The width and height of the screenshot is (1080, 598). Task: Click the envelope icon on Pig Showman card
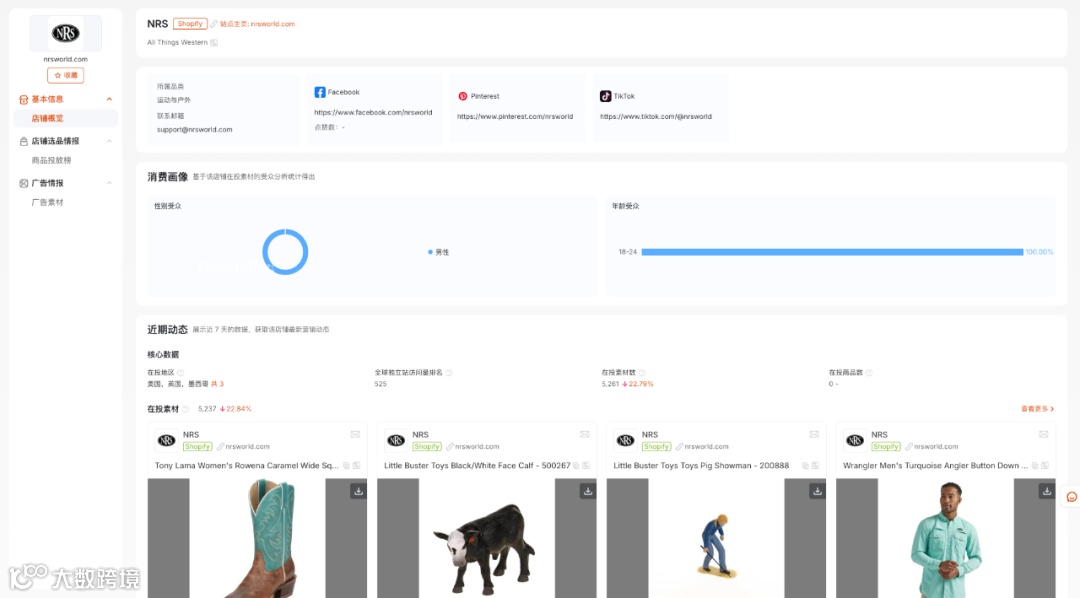pos(814,434)
